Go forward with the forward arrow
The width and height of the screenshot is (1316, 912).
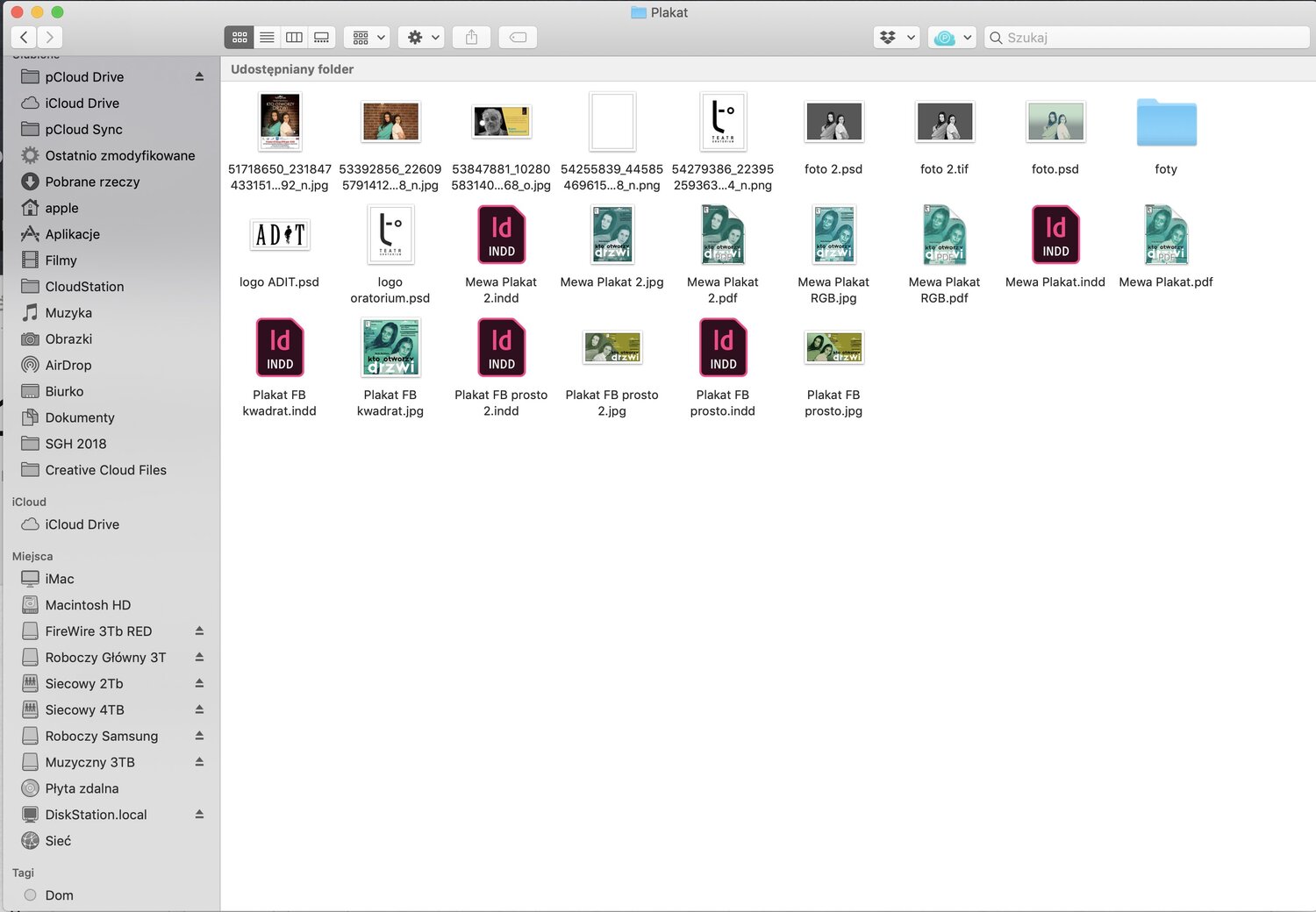pos(50,37)
